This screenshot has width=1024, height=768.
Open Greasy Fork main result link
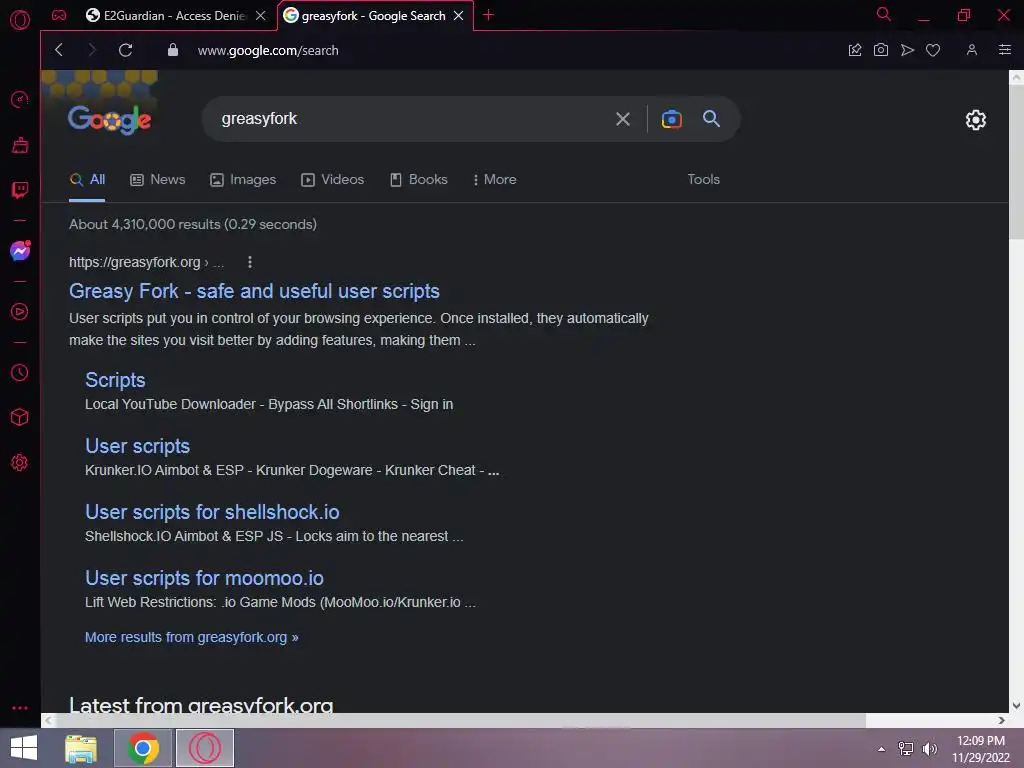click(x=254, y=291)
